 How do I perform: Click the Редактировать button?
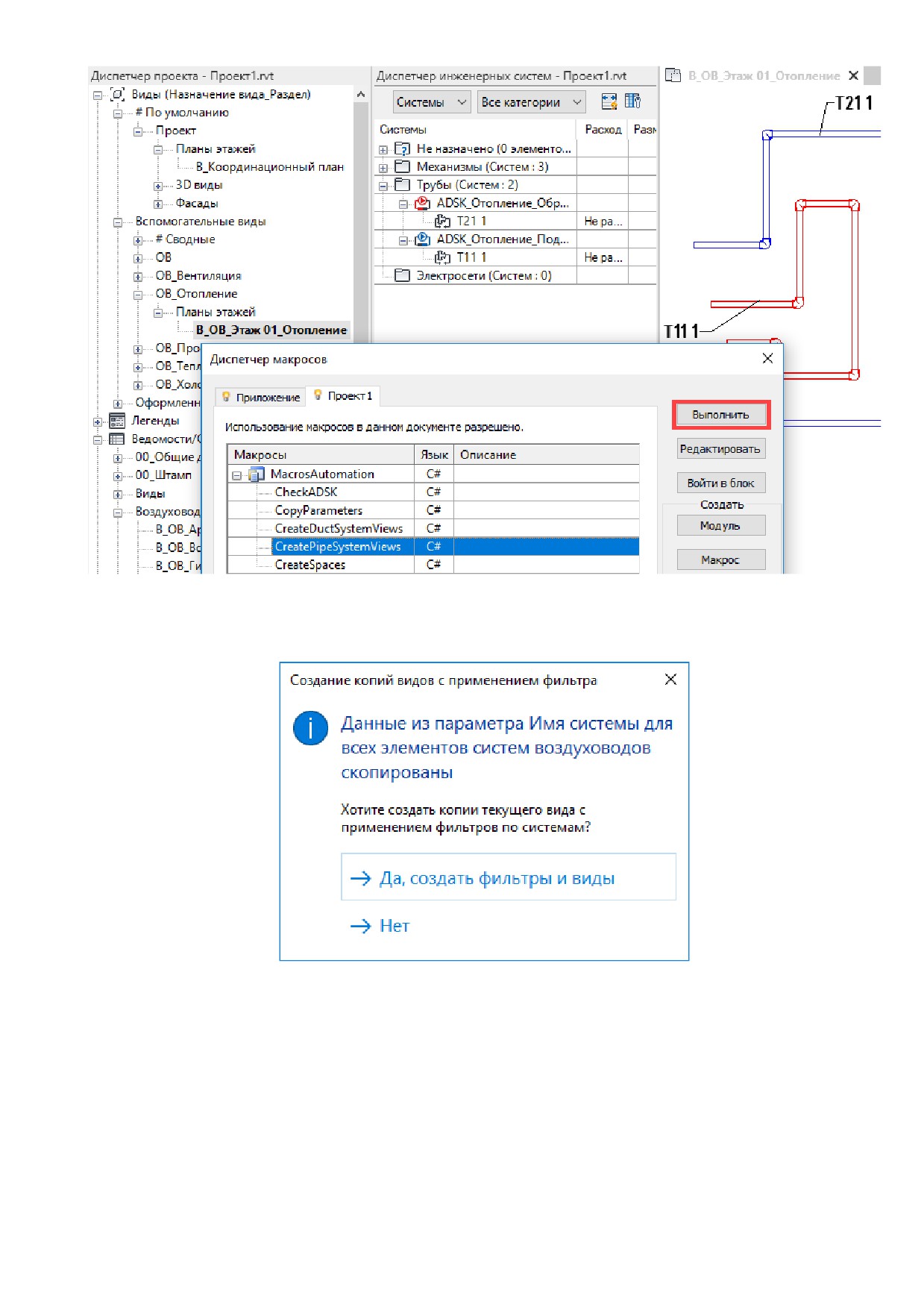[720, 449]
